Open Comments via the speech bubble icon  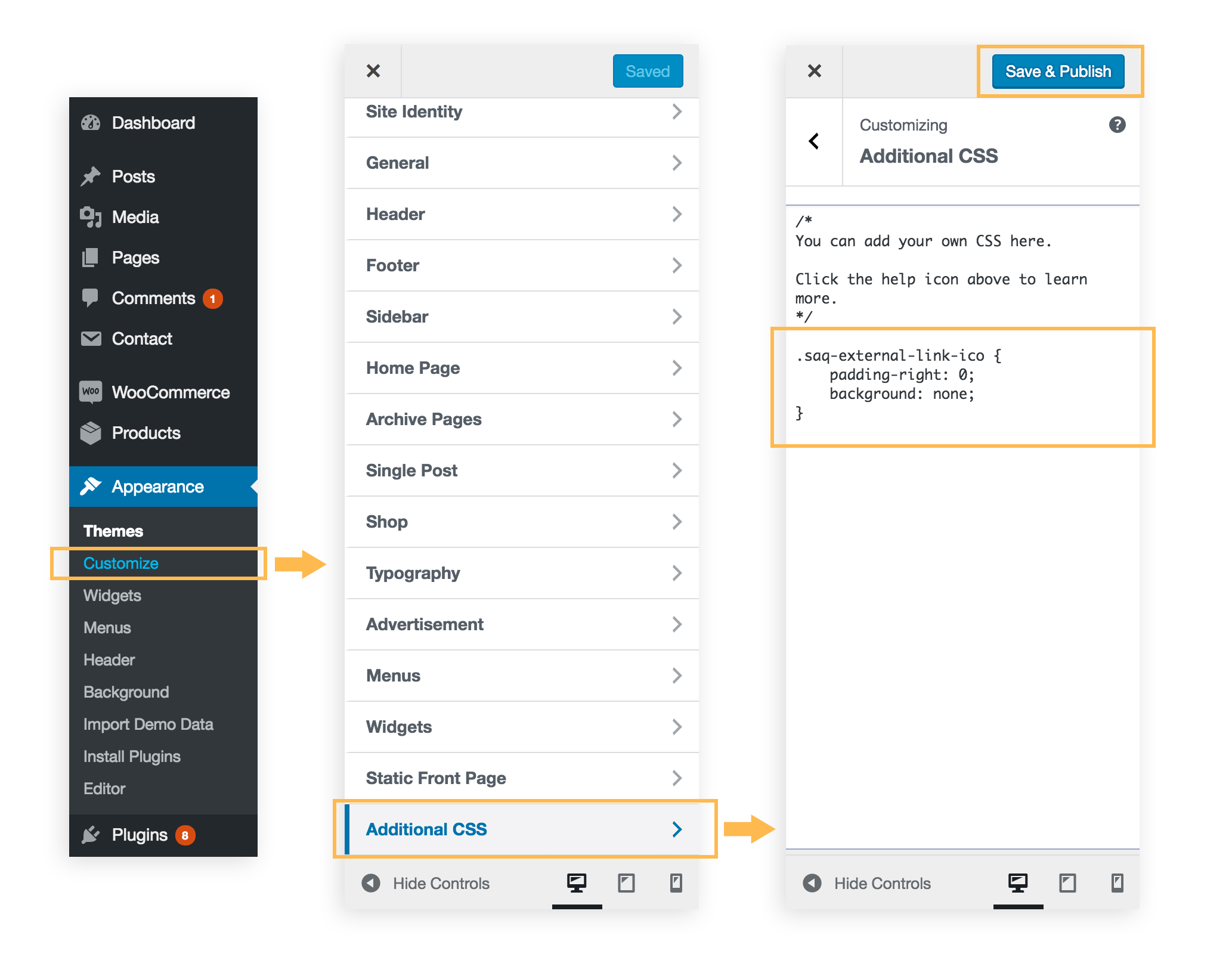pos(91,298)
